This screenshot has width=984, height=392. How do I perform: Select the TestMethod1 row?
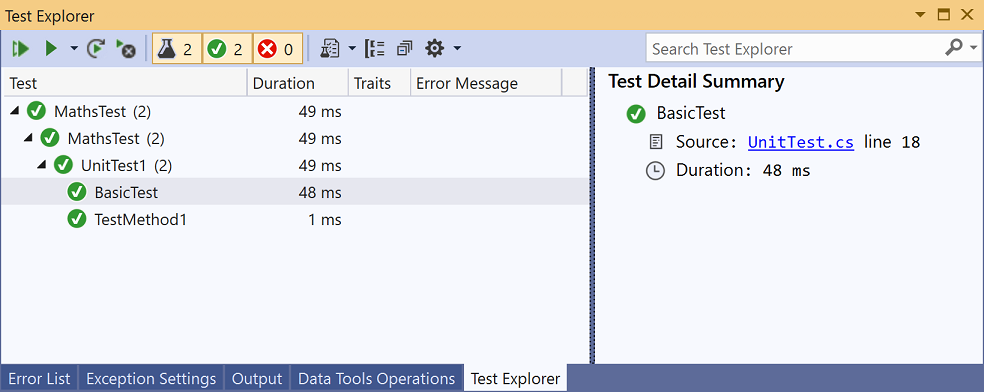[x=294, y=220]
